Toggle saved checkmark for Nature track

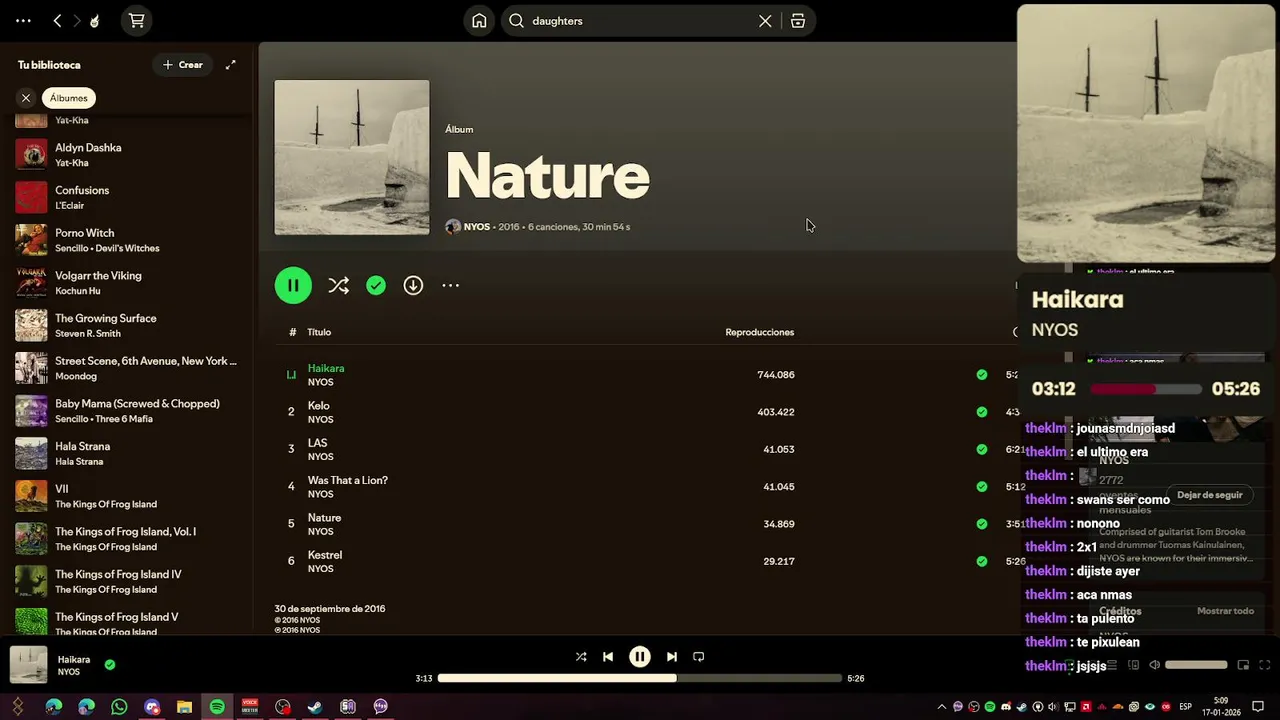click(982, 524)
